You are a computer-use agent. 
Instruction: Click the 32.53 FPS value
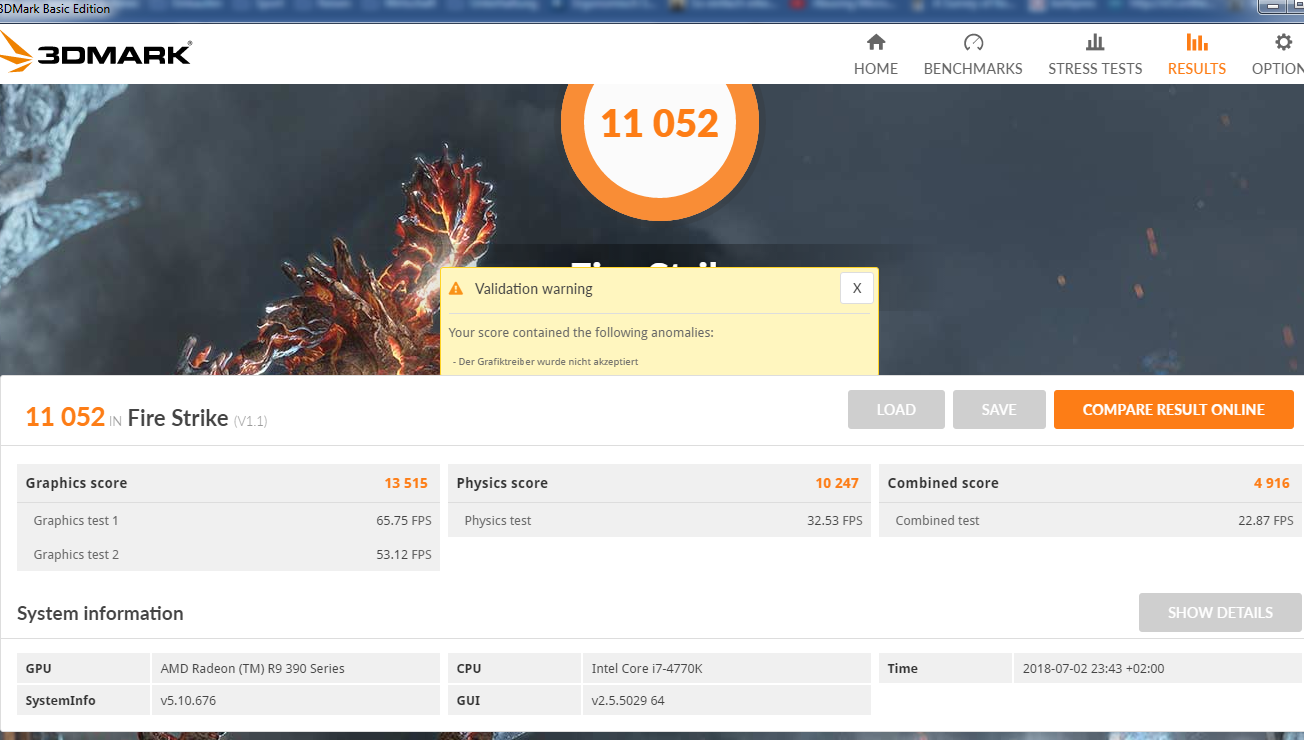[835, 521]
